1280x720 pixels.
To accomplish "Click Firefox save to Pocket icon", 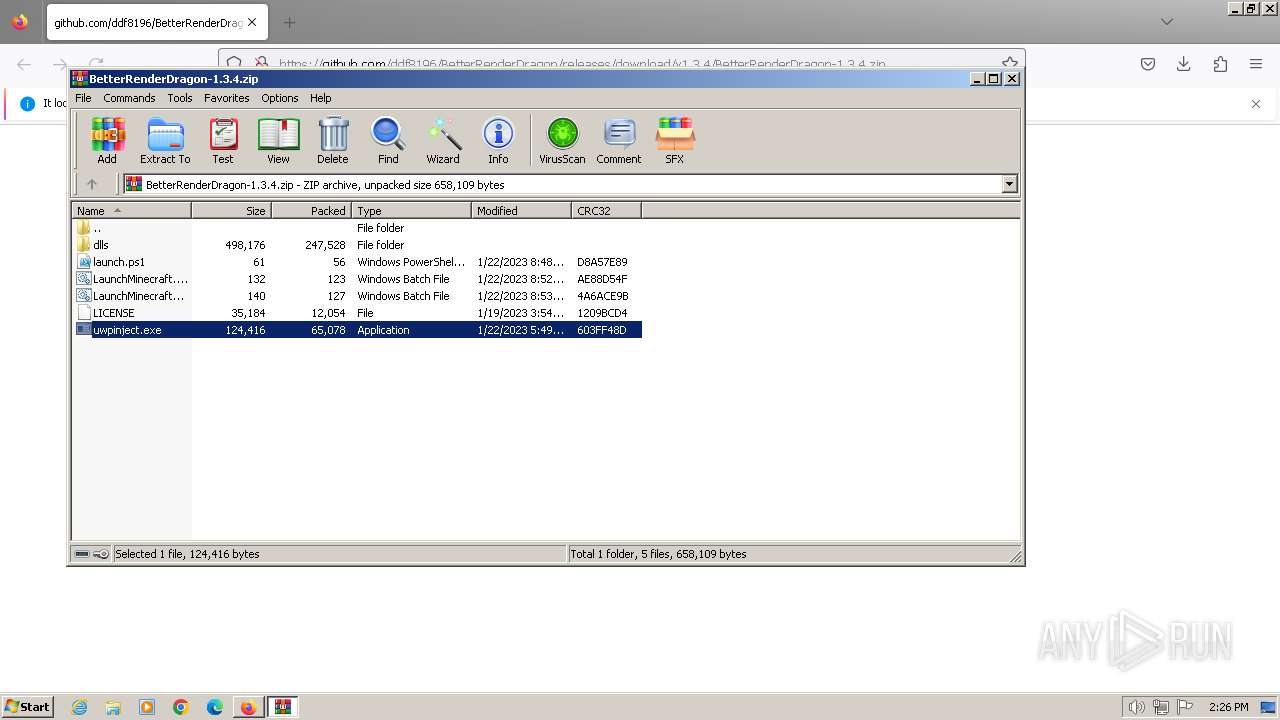I will (1148, 64).
